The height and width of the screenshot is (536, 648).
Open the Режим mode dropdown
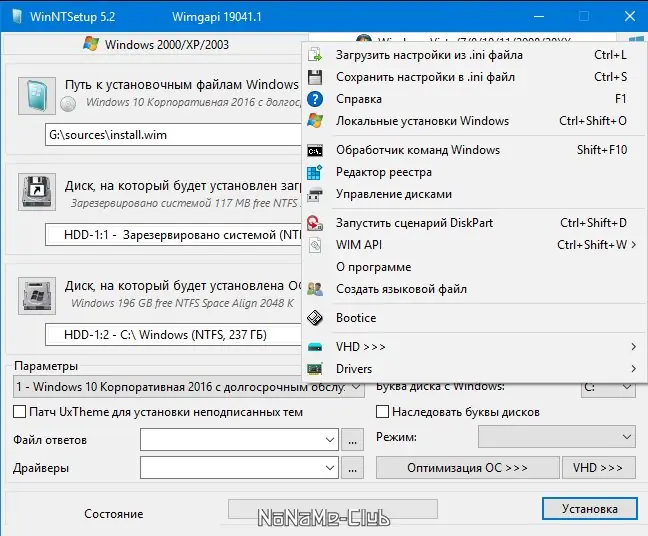(557, 436)
